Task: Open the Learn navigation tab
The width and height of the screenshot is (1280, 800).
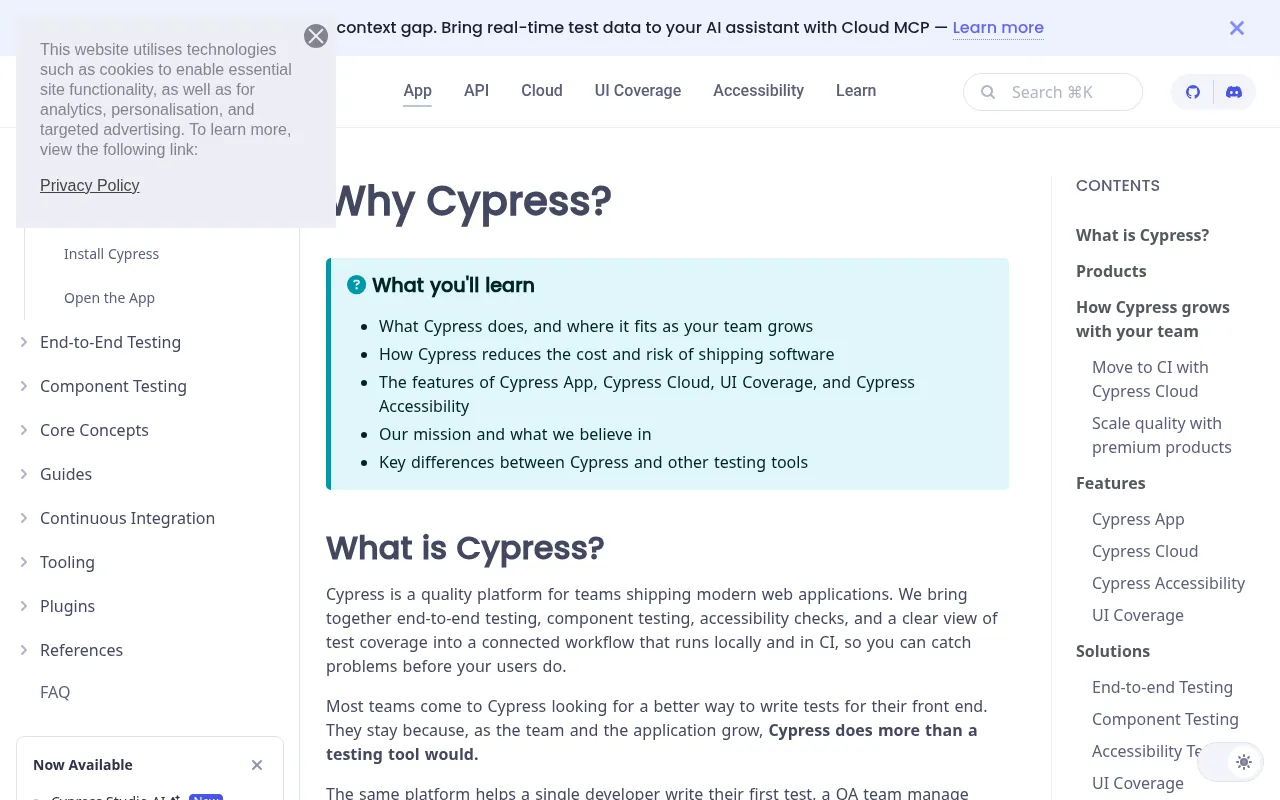Action: click(x=856, y=91)
